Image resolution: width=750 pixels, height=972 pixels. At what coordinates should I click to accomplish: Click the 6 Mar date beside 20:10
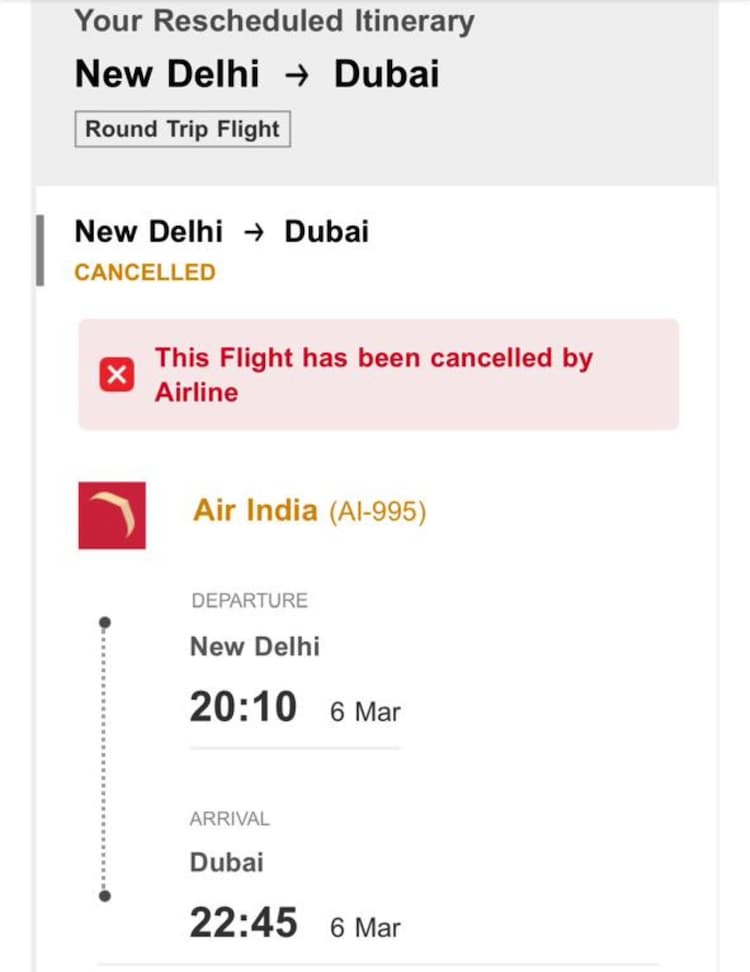click(x=365, y=712)
